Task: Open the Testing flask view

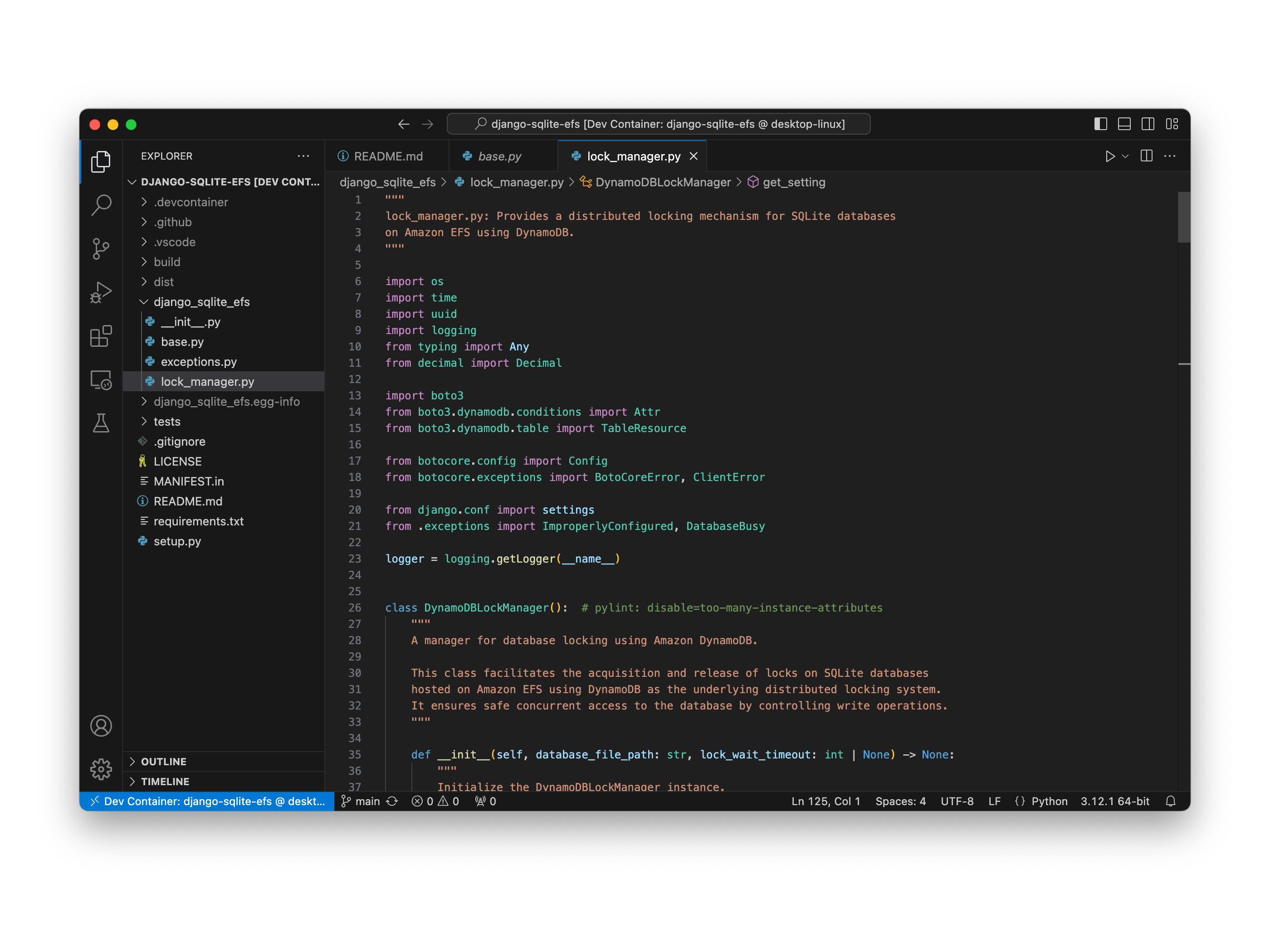Action: pyautogui.click(x=101, y=423)
